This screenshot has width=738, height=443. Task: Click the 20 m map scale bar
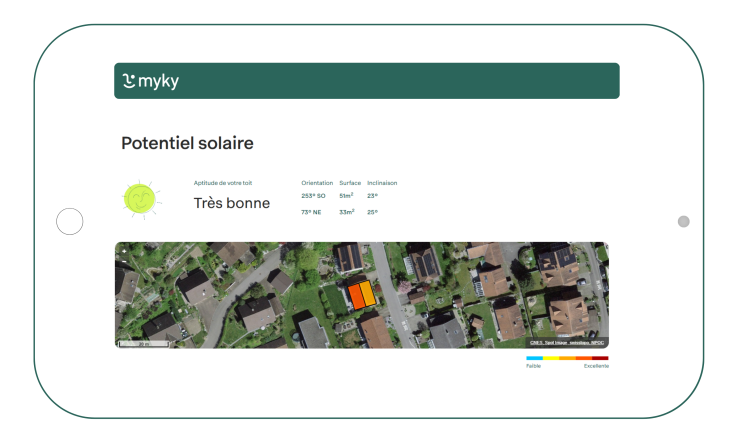click(x=144, y=344)
